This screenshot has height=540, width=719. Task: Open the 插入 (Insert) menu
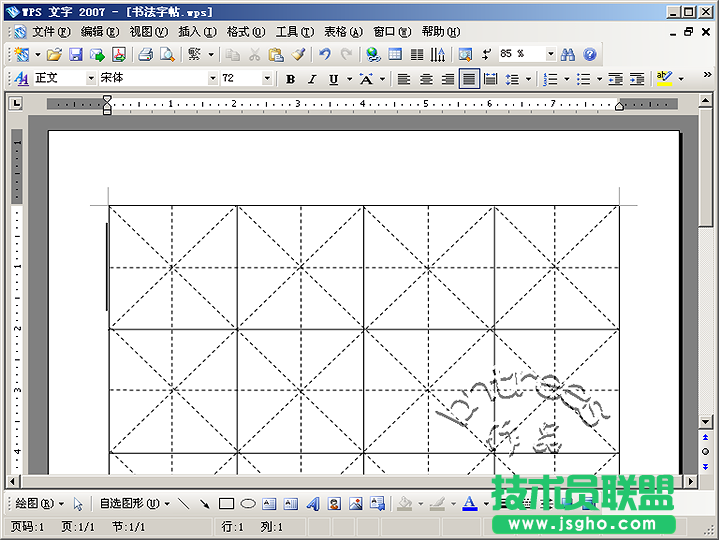click(197, 32)
